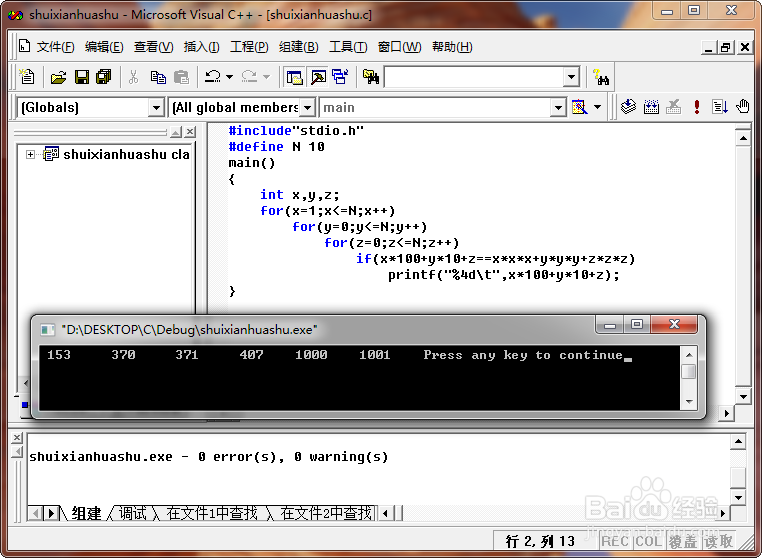This screenshot has width=762, height=558.
Task: Click the document icon left of menu bar
Action: (24, 46)
